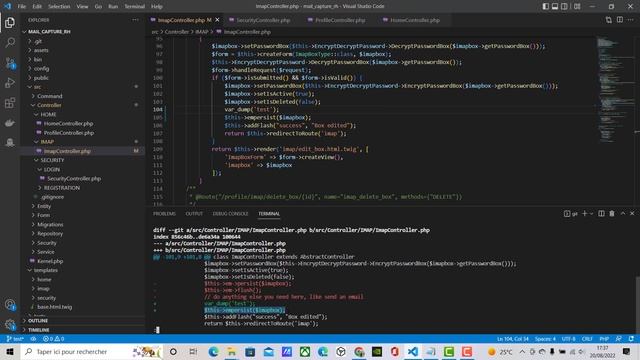The width and height of the screenshot is (640, 360).
Task: Change the CRLF end of line sequence
Action: pyautogui.click(x=587, y=339)
